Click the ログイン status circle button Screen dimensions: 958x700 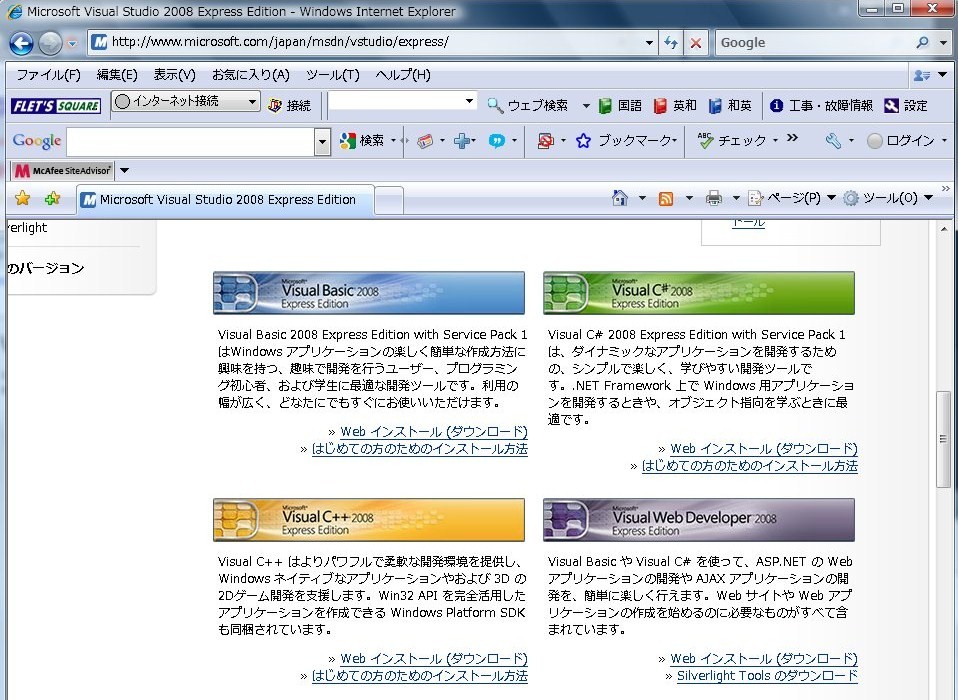875,141
